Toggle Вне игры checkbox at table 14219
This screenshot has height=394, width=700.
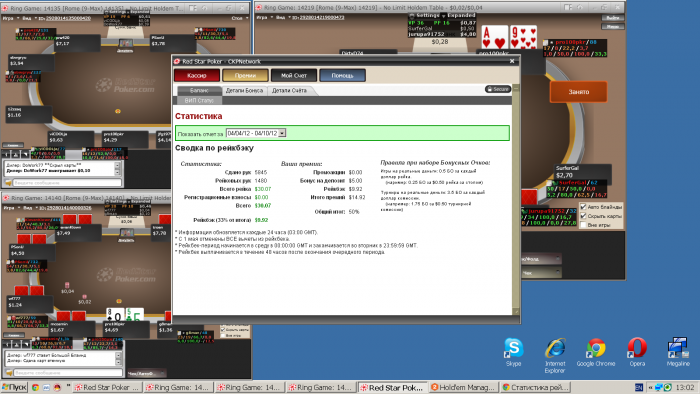click(583, 225)
